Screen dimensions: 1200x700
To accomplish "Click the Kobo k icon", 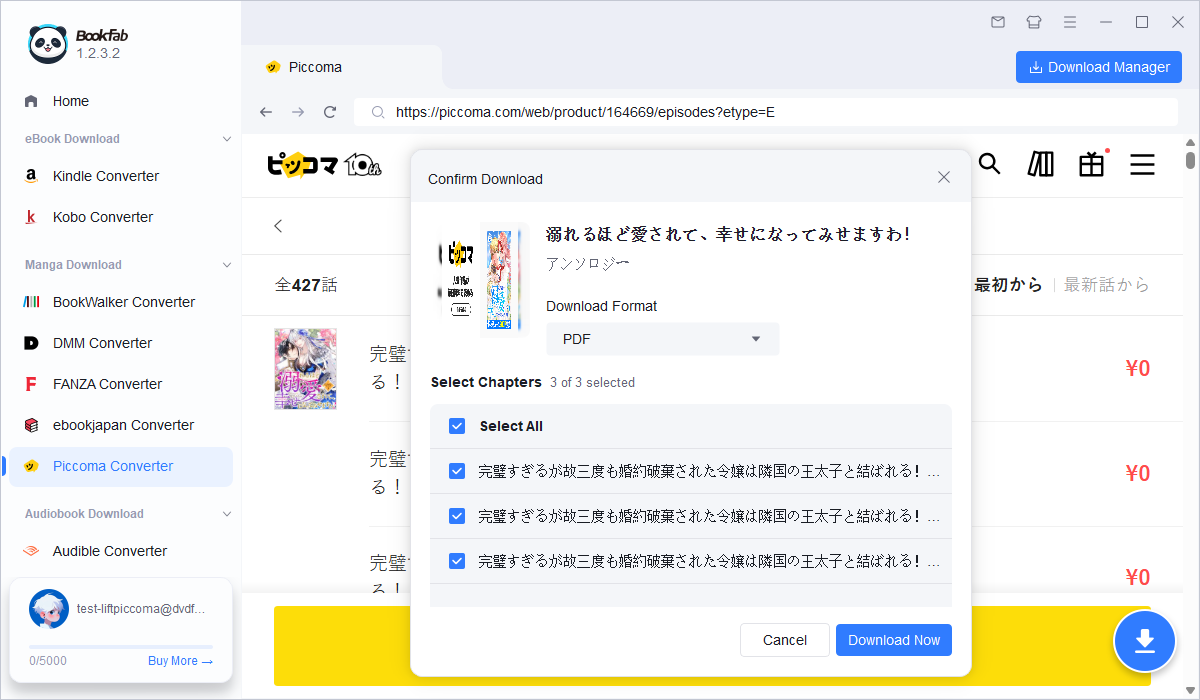I will click(x=31, y=217).
